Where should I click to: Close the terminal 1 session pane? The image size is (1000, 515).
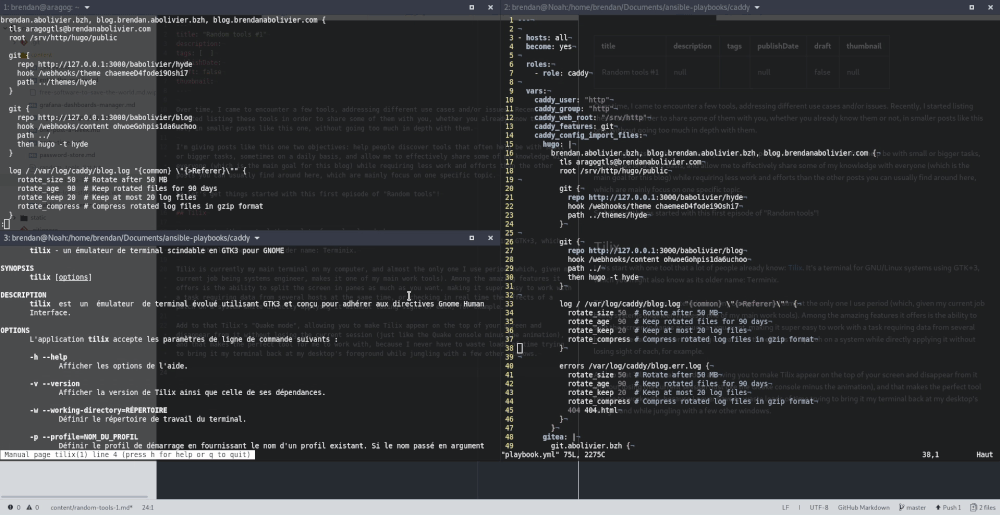click(489, 7)
